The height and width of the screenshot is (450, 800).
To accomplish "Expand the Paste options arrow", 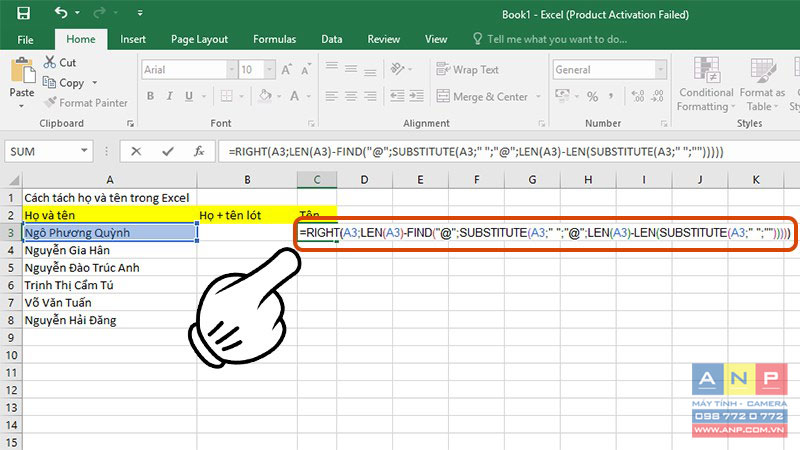I will click(21, 106).
